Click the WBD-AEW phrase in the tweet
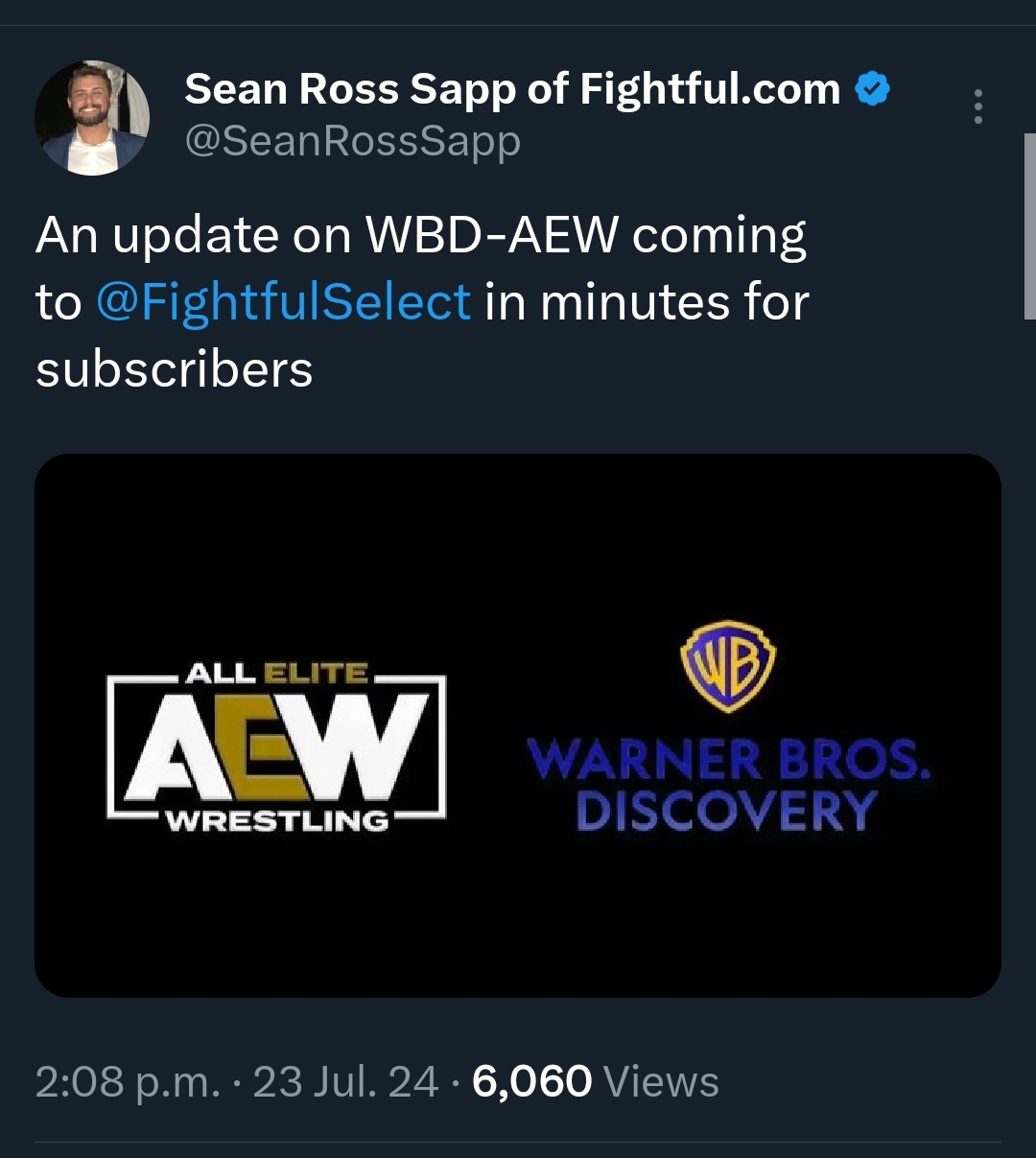Image resolution: width=1036 pixels, height=1158 pixels. (492, 235)
